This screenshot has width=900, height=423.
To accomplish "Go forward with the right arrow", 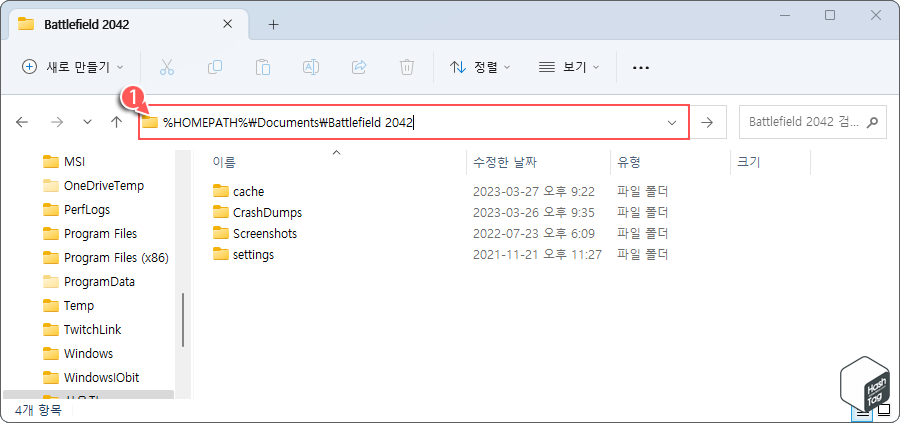I will [57, 122].
